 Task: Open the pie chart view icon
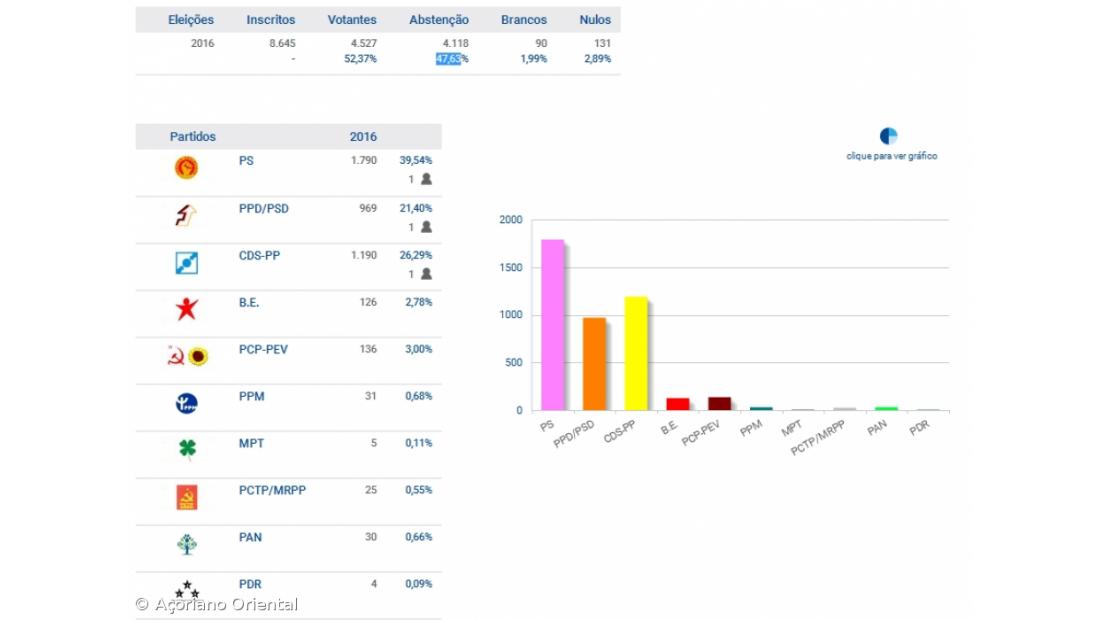click(x=888, y=136)
